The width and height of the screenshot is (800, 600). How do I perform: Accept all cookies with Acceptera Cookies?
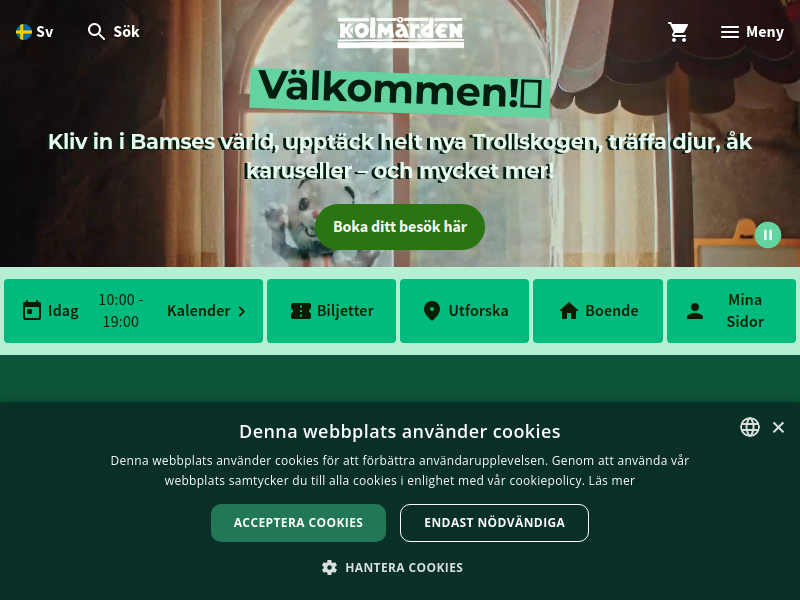pos(298,522)
